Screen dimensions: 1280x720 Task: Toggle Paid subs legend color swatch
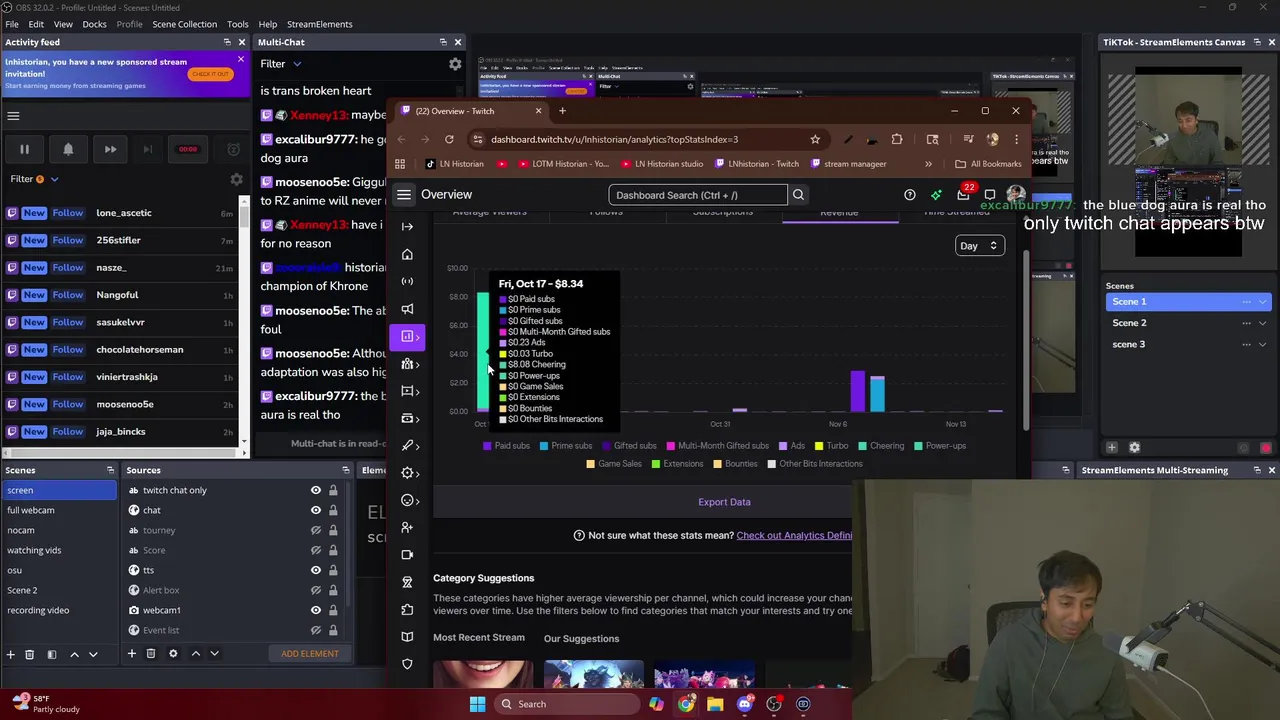[487, 446]
